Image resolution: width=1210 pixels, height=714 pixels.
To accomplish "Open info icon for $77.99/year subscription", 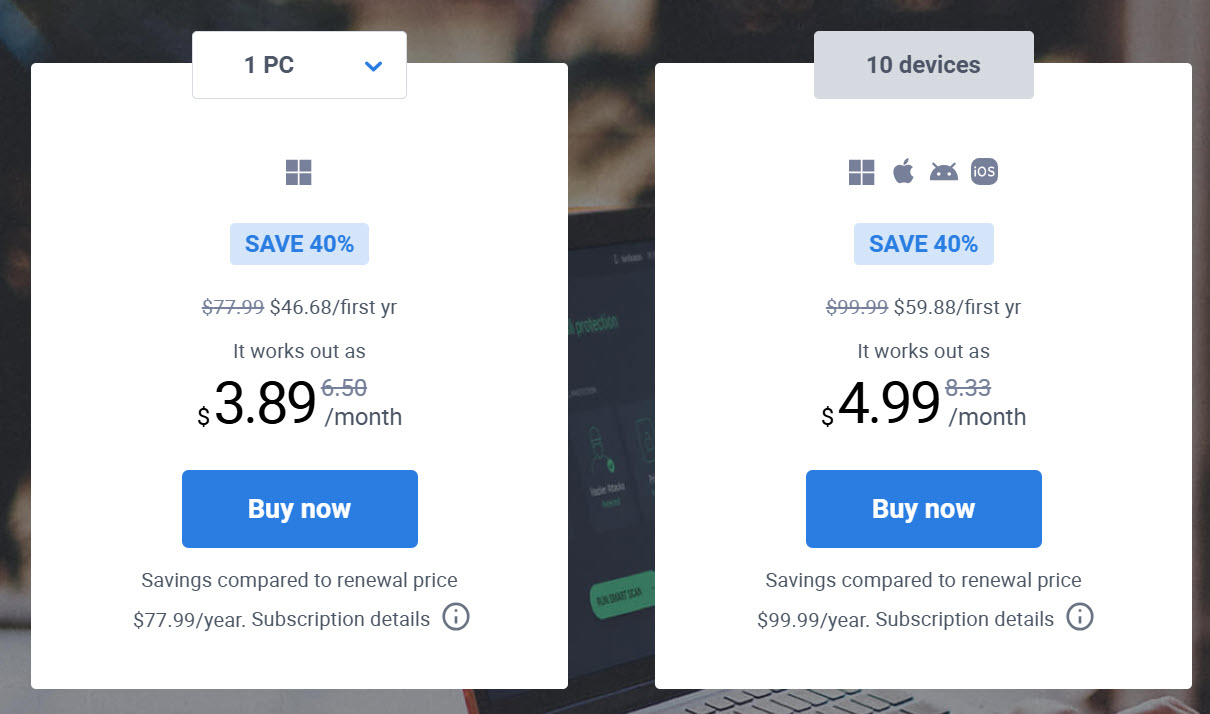I will (x=456, y=617).
